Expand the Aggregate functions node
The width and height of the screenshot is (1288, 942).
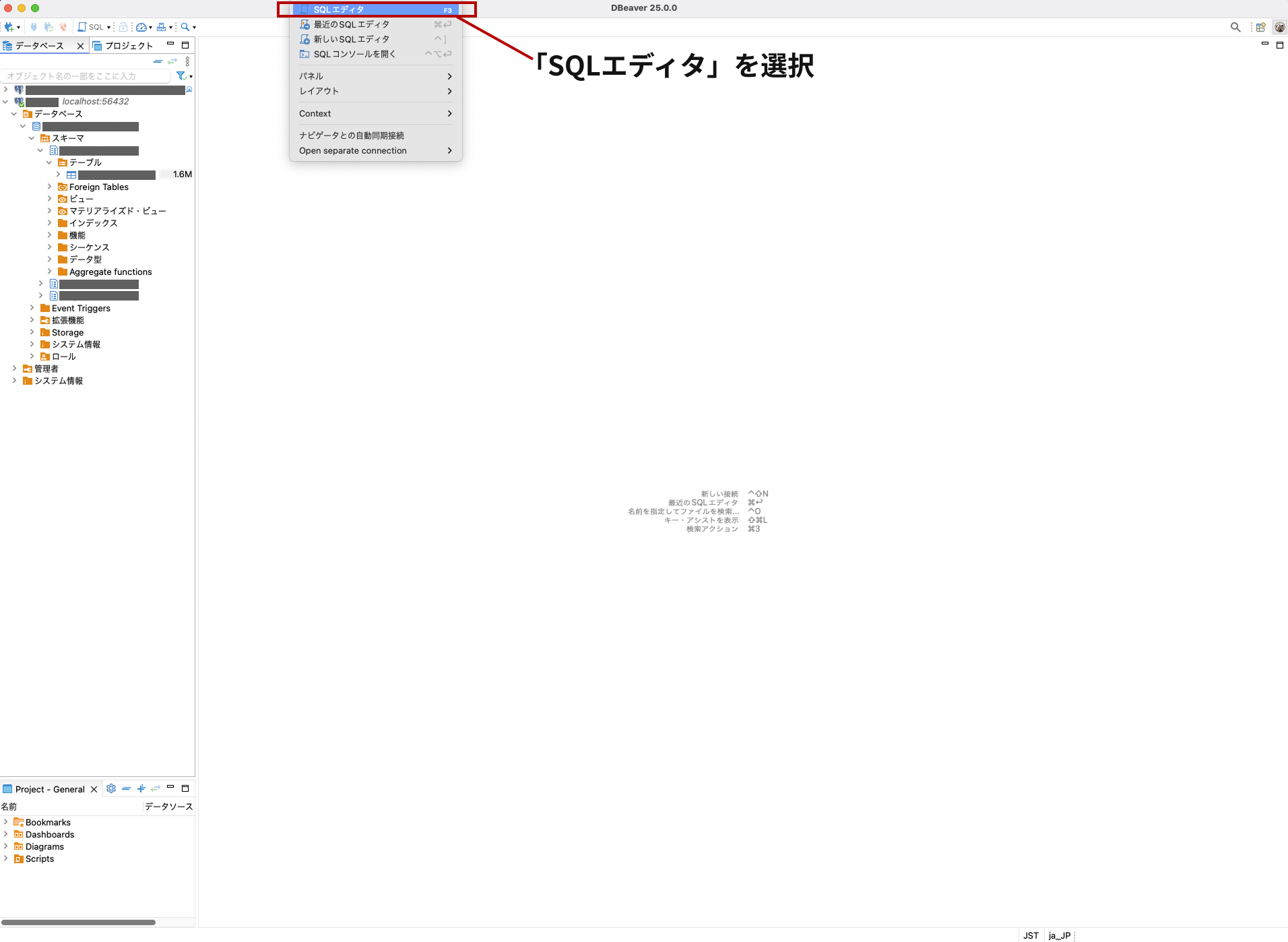point(49,272)
